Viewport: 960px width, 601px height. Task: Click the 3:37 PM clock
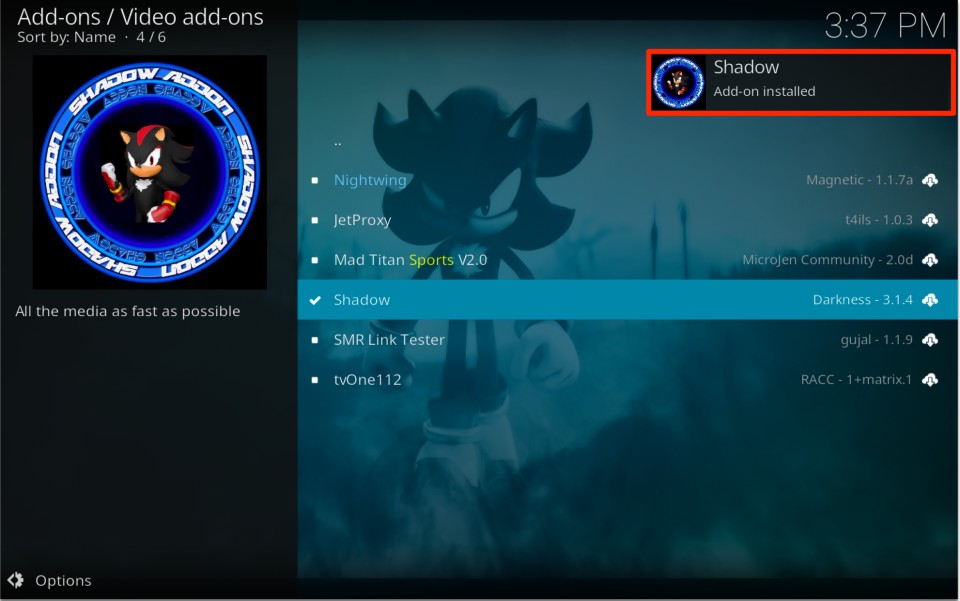tap(885, 26)
